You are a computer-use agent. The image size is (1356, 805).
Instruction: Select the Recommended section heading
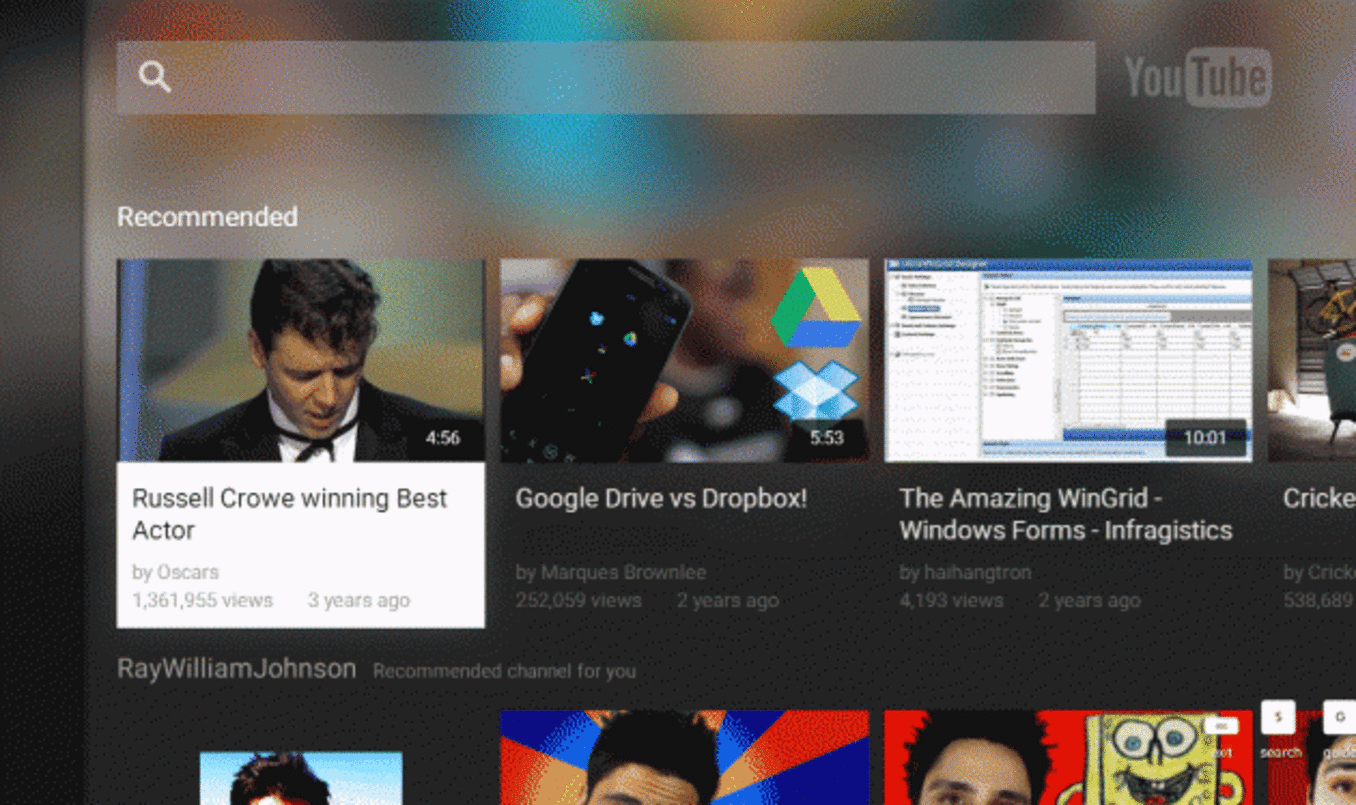207,217
